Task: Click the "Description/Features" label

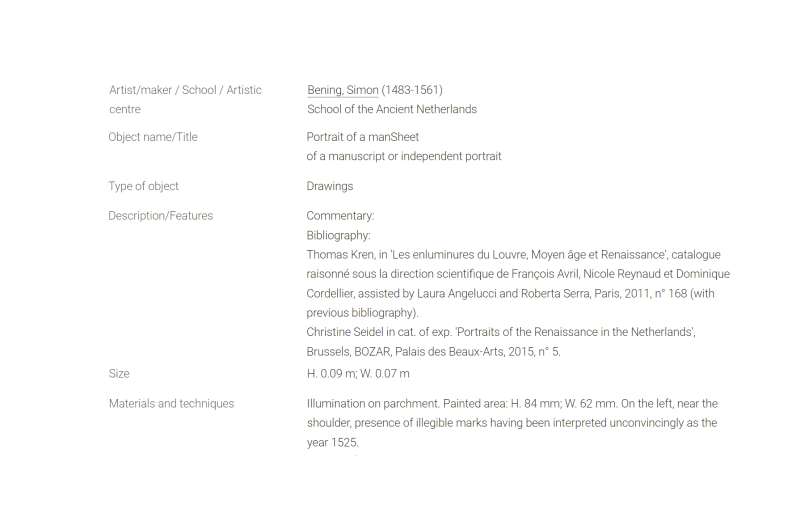Action: coord(160,216)
